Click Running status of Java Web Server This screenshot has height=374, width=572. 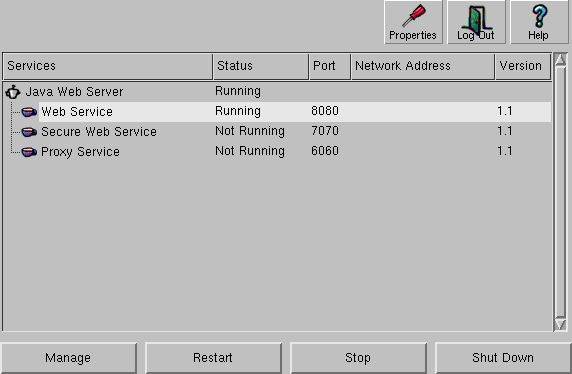(x=238, y=91)
